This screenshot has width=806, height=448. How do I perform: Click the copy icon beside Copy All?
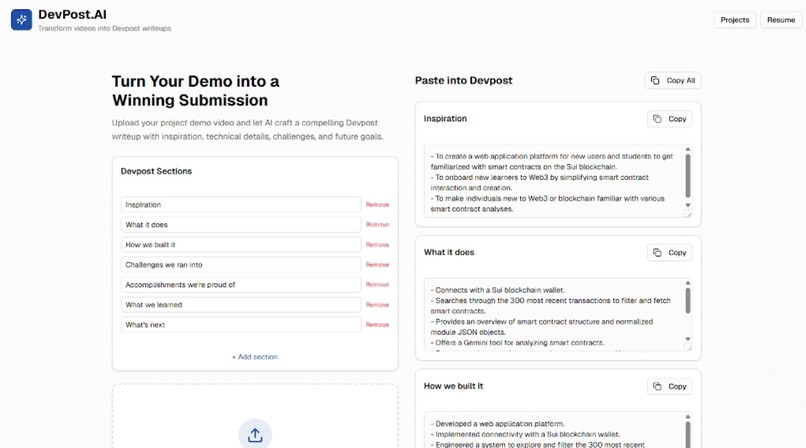(655, 80)
